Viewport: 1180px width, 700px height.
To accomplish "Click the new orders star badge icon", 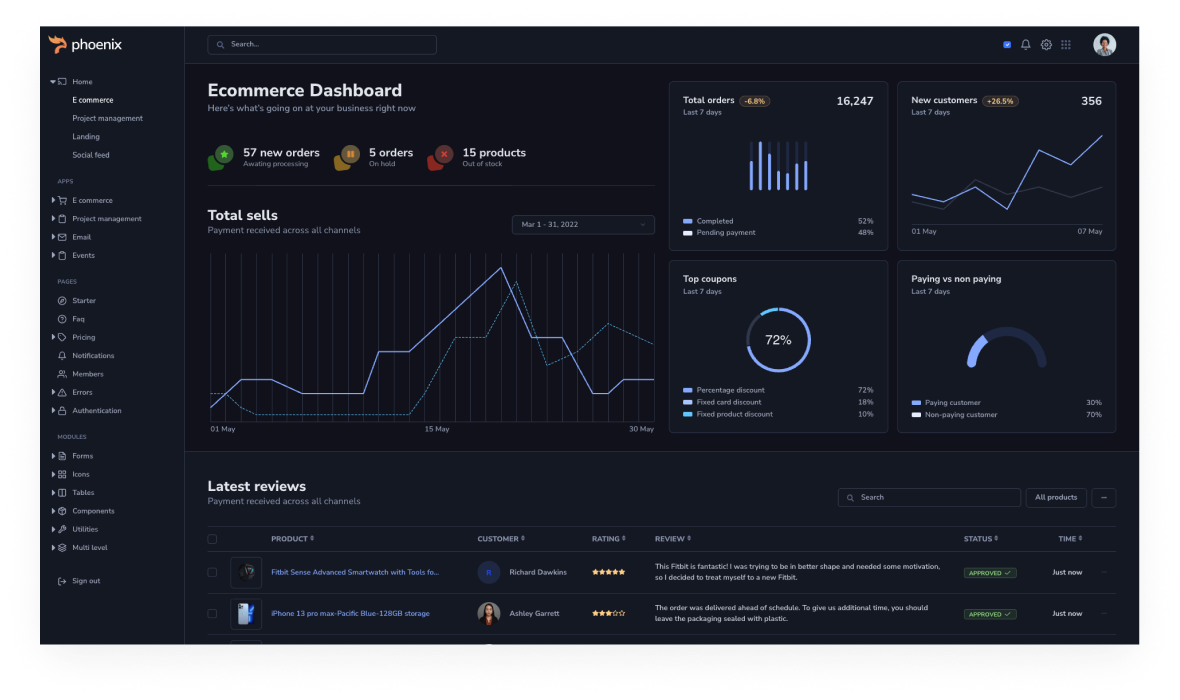I will point(223,155).
